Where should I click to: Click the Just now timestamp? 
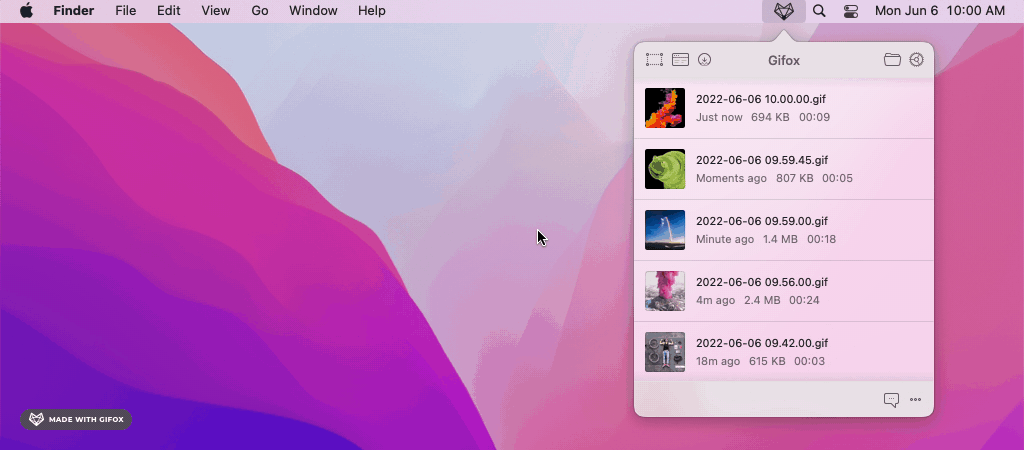click(x=719, y=118)
